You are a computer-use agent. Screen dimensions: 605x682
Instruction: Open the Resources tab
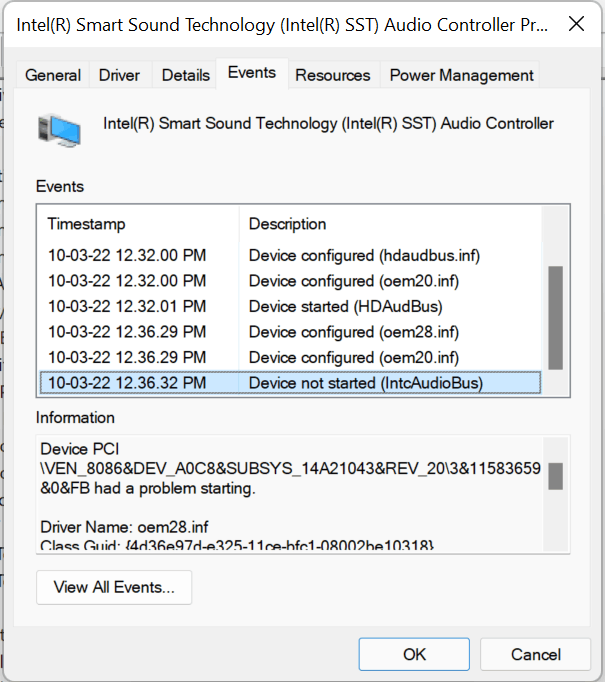click(333, 75)
